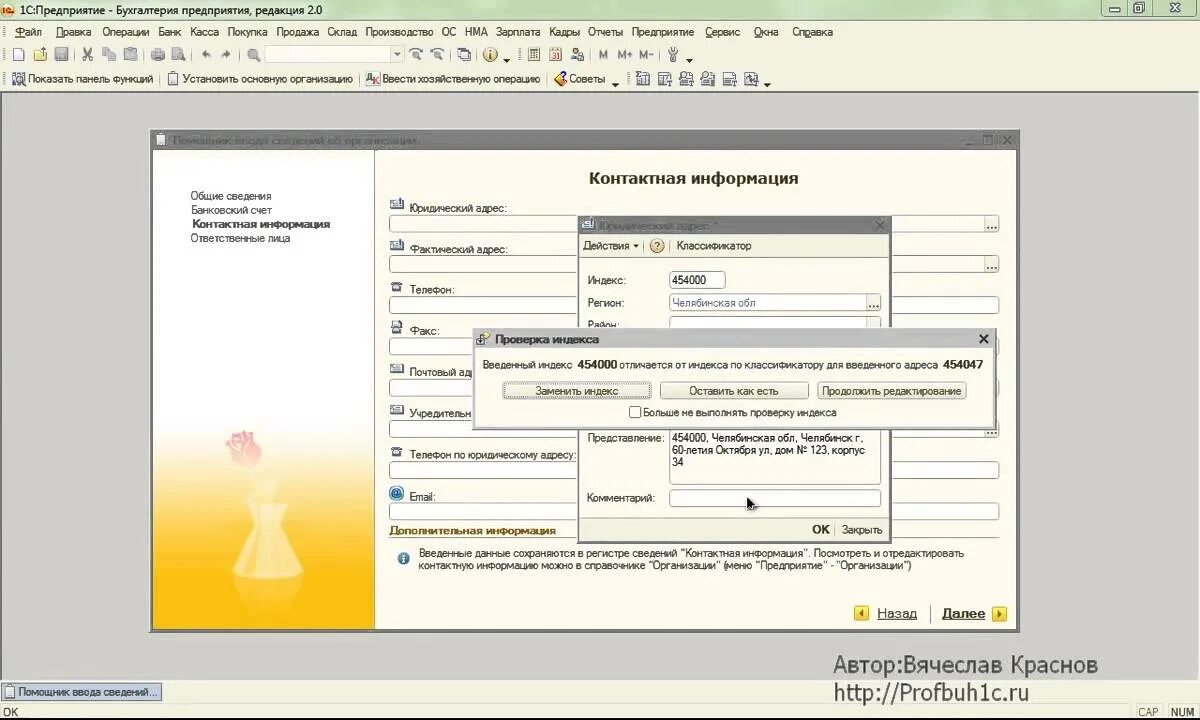1200x720 pixels.
Task: Select Общие сведения step in sidebar
Action: point(231,196)
